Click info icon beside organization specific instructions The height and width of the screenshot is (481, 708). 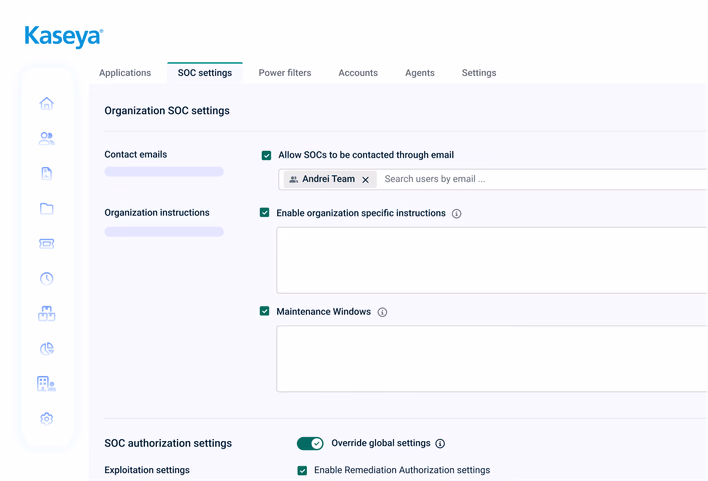point(456,214)
